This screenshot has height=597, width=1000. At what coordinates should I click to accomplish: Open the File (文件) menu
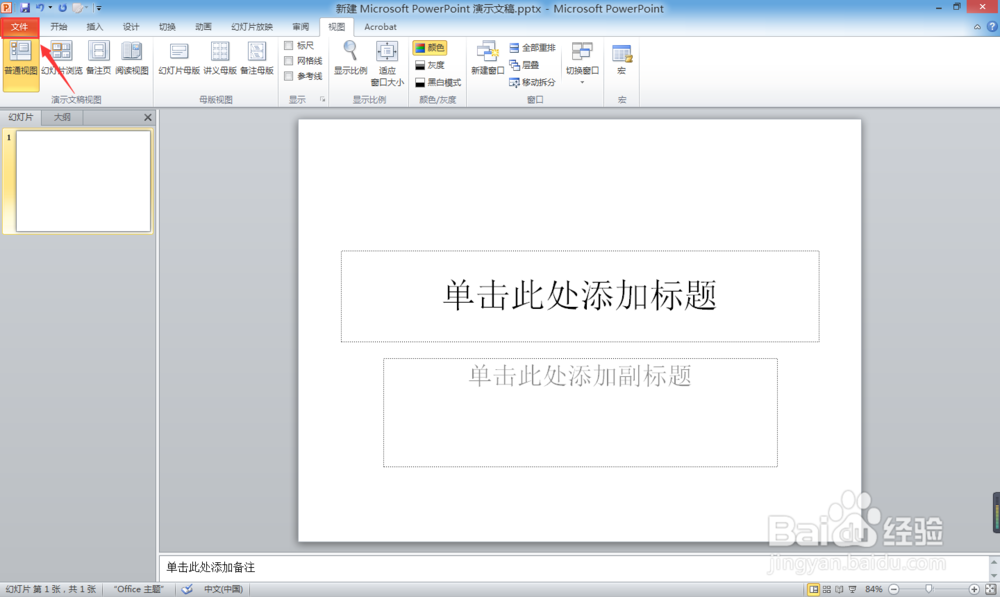coord(19,27)
